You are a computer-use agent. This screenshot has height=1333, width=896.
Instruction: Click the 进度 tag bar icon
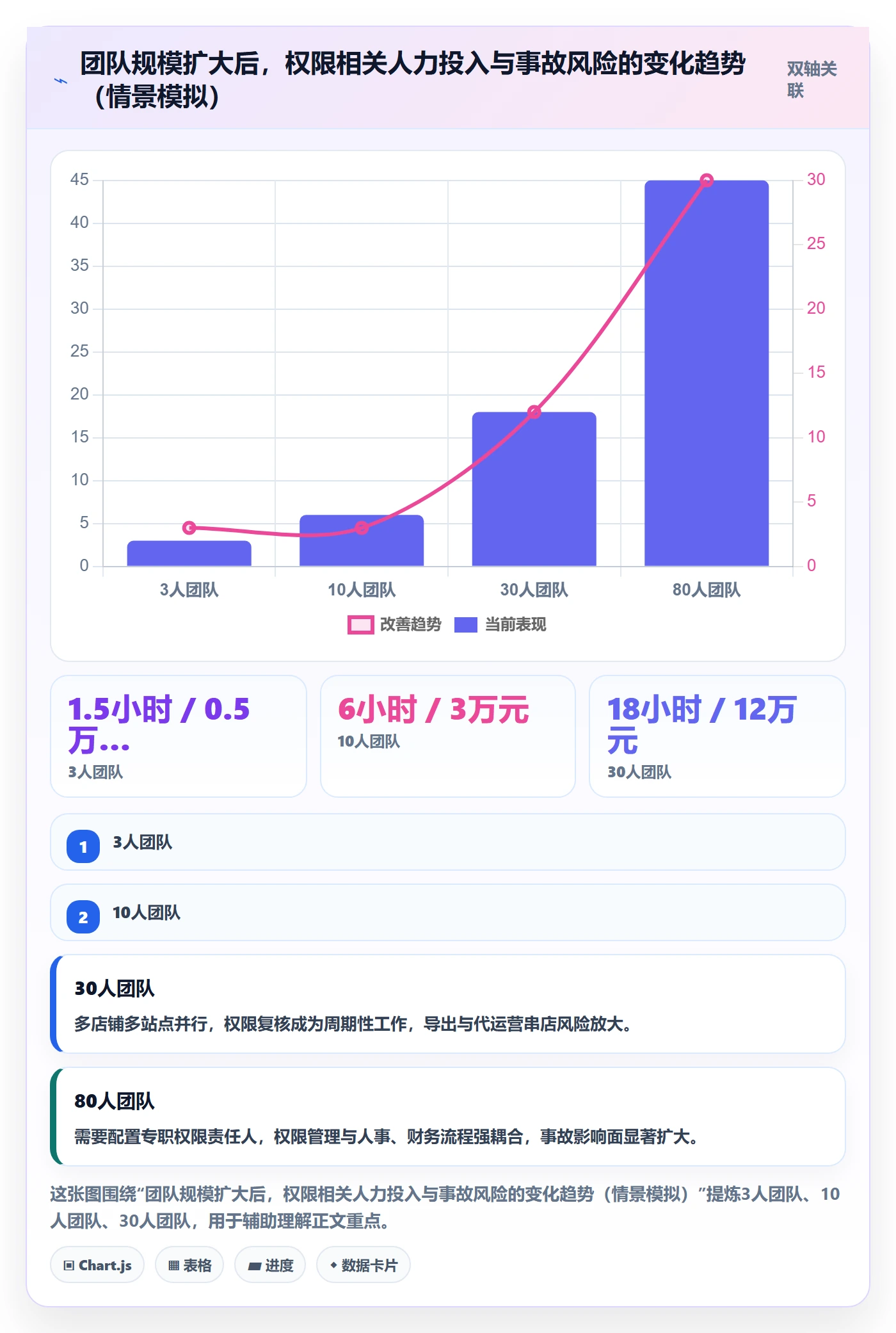click(255, 1266)
